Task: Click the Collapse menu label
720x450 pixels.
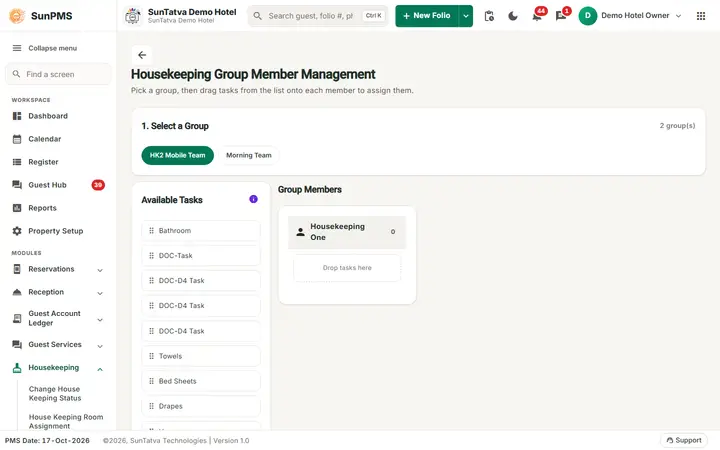Action: point(53,48)
